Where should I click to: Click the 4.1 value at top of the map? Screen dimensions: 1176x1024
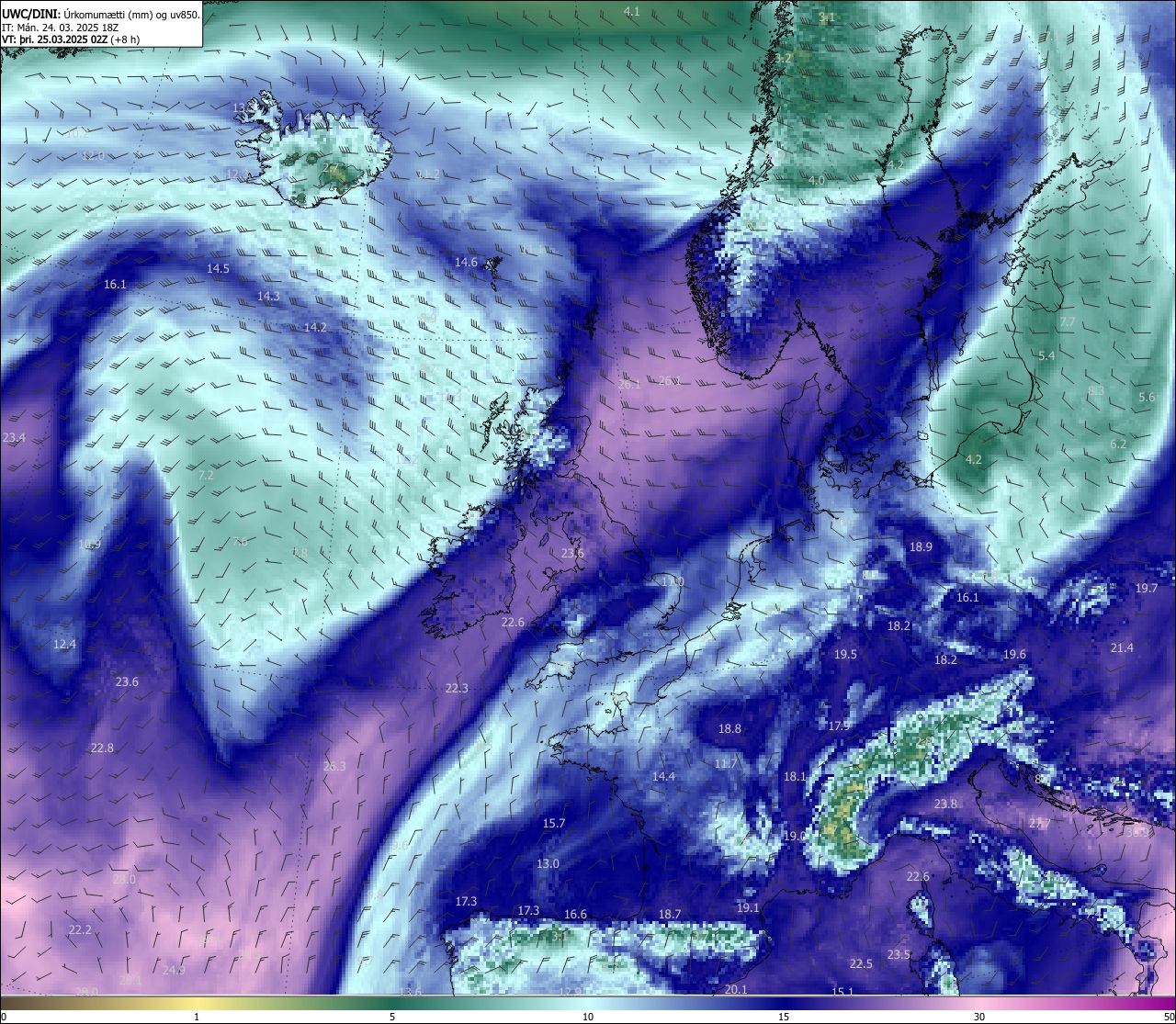coord(631,12)
